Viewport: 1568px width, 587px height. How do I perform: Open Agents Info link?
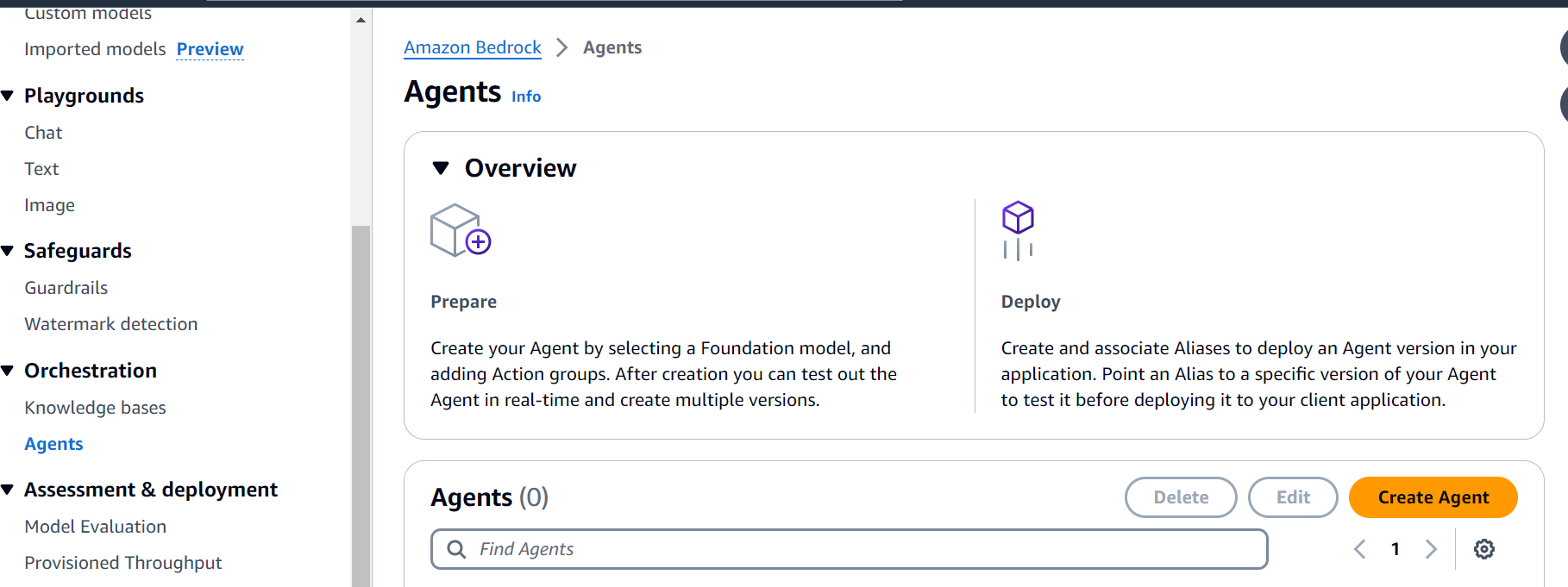coord(526,97)
